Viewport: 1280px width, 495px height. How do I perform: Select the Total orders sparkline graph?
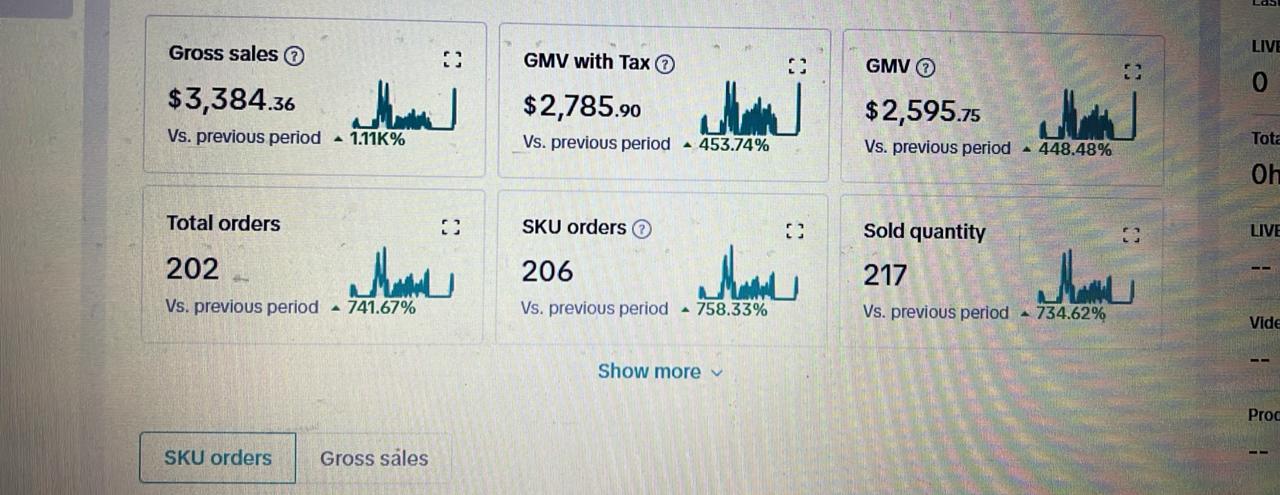[402, 275]
